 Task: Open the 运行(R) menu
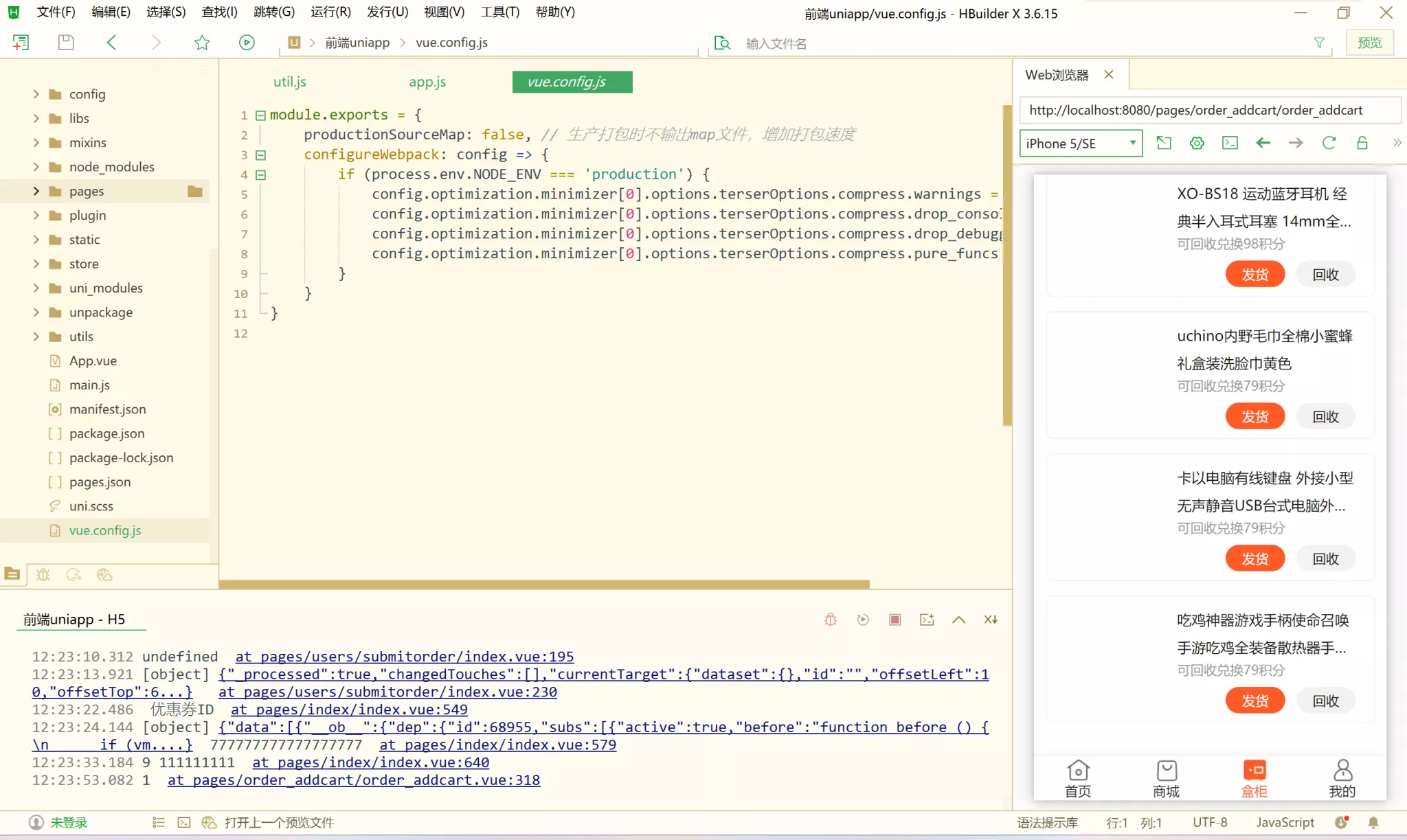(330, 12)
